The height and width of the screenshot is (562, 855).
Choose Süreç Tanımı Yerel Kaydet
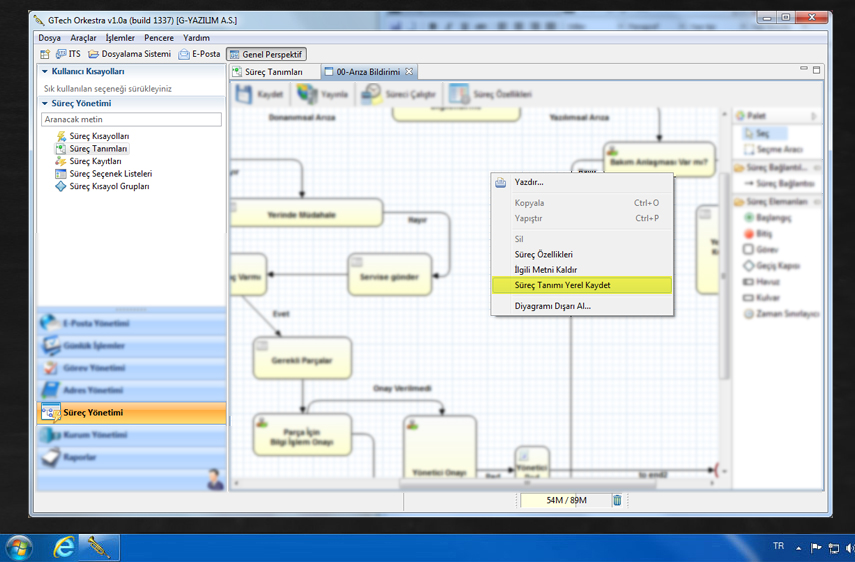(x=562, y=285)
